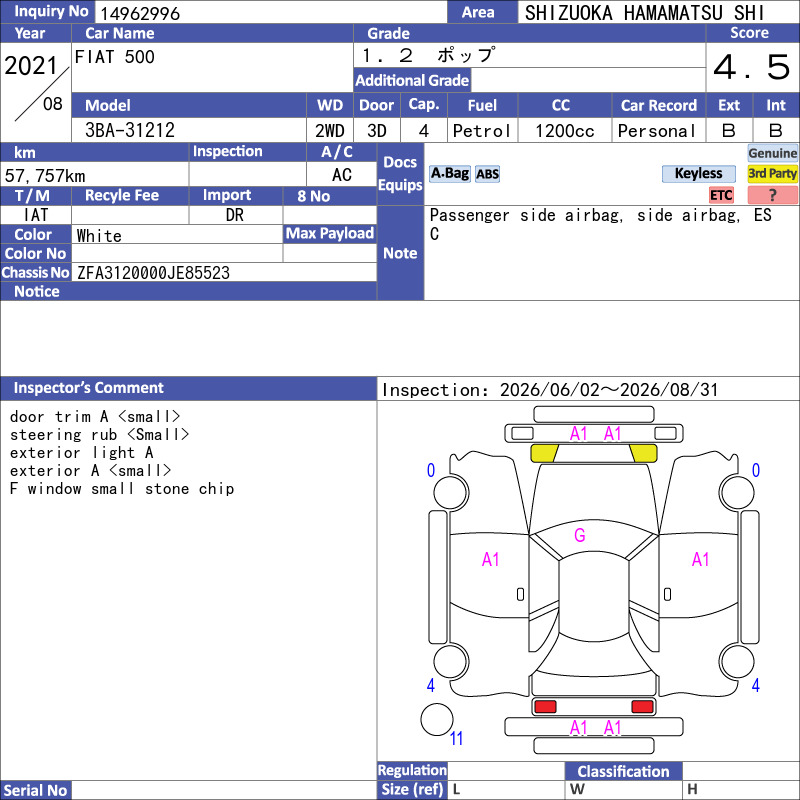Click the Additional Grade label
800x800 pixels.
click(412, 81)
